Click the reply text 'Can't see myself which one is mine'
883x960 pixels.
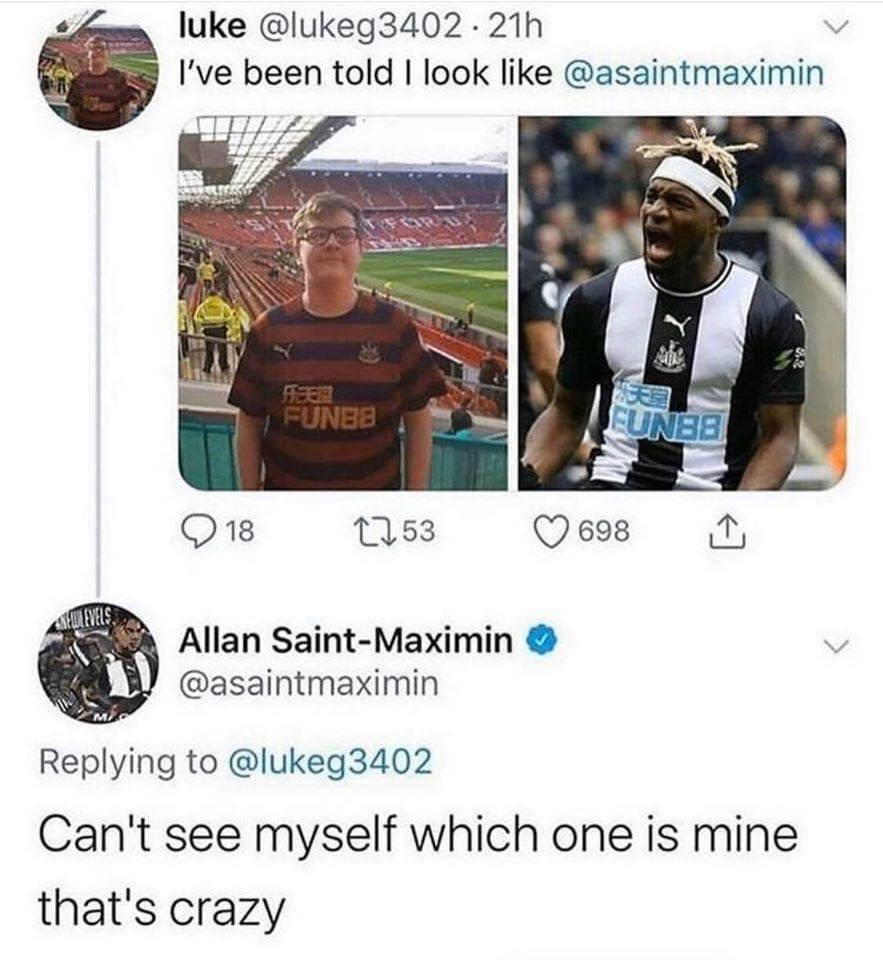click(x=418, y=836)
